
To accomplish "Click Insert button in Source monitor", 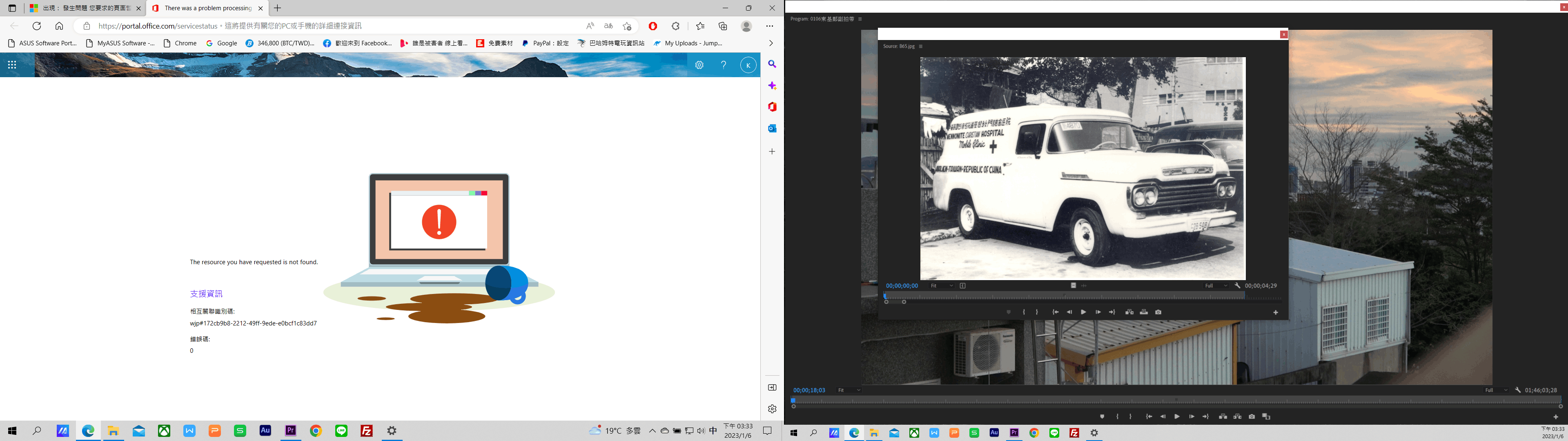I will [1129, 312].
